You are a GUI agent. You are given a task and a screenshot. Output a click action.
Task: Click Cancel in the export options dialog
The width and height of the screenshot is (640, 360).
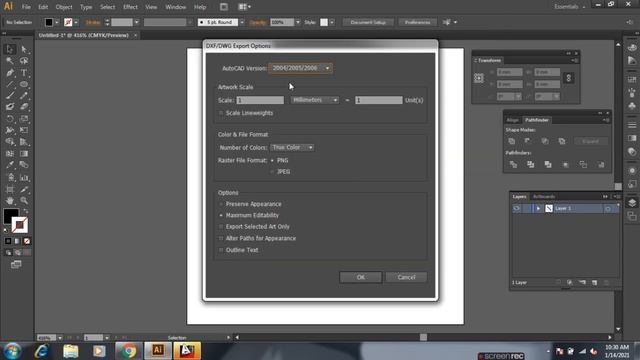point(406,278)
